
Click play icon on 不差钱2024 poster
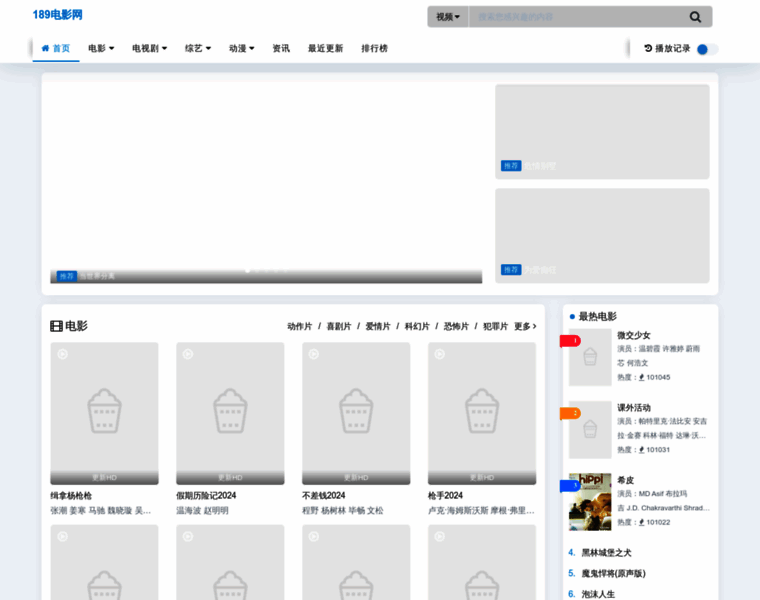pos(314,354)
